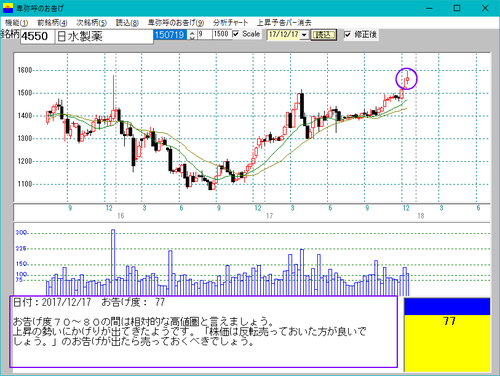Screen dimensions: 500x376
Task: Click the stock name field 日水製薬
Action: point(104,36)
